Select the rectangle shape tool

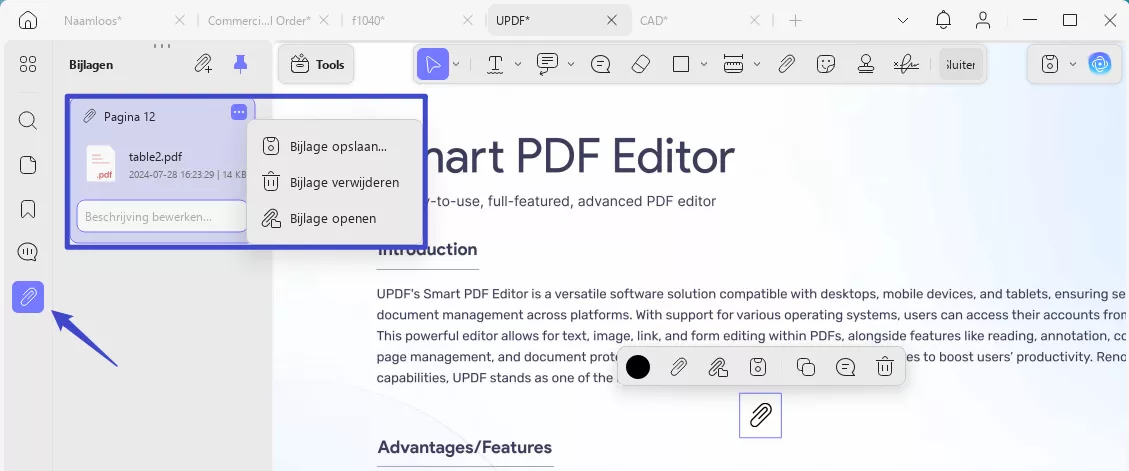click(x=680, y=64)
